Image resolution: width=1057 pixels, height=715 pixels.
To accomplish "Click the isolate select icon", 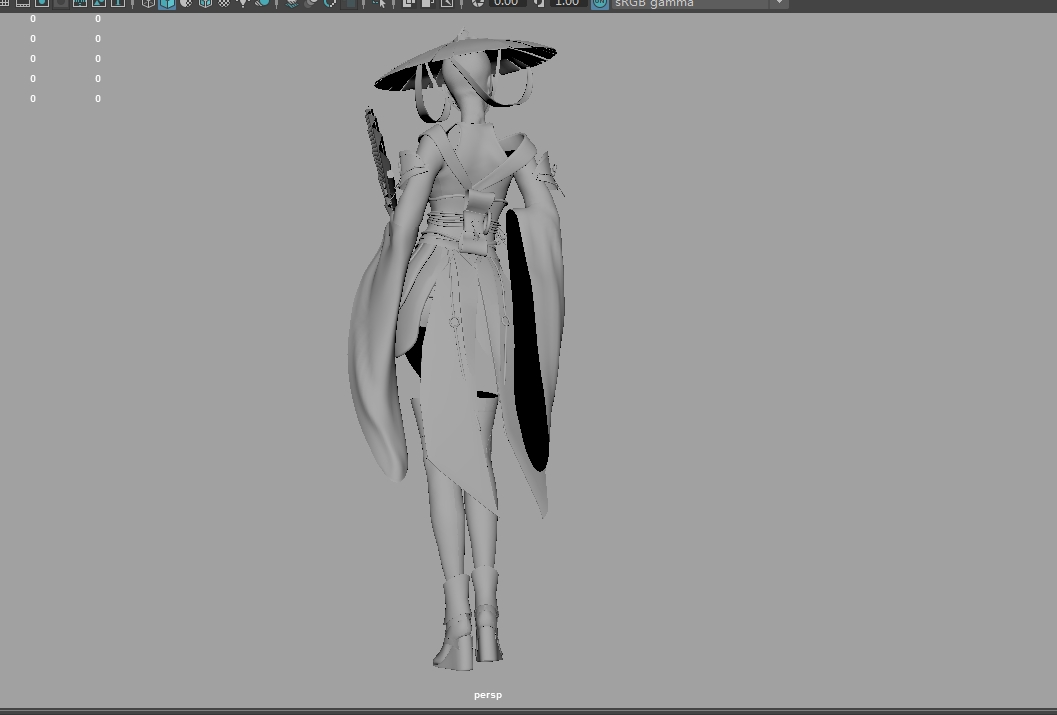I will point(380,4).
